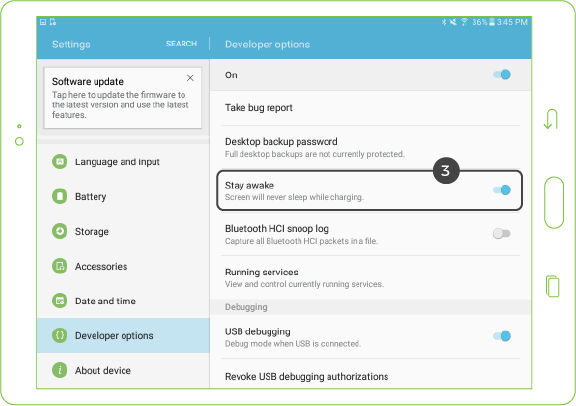The width and height of the screenshot is (576, 406).
Task: Tap the 36% battery percentage text
Action: [x=480, y=22]
